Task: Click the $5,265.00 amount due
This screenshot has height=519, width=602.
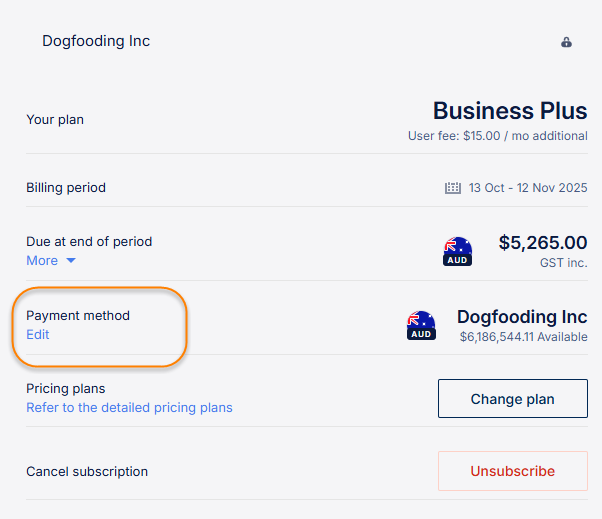Action: 542,243
